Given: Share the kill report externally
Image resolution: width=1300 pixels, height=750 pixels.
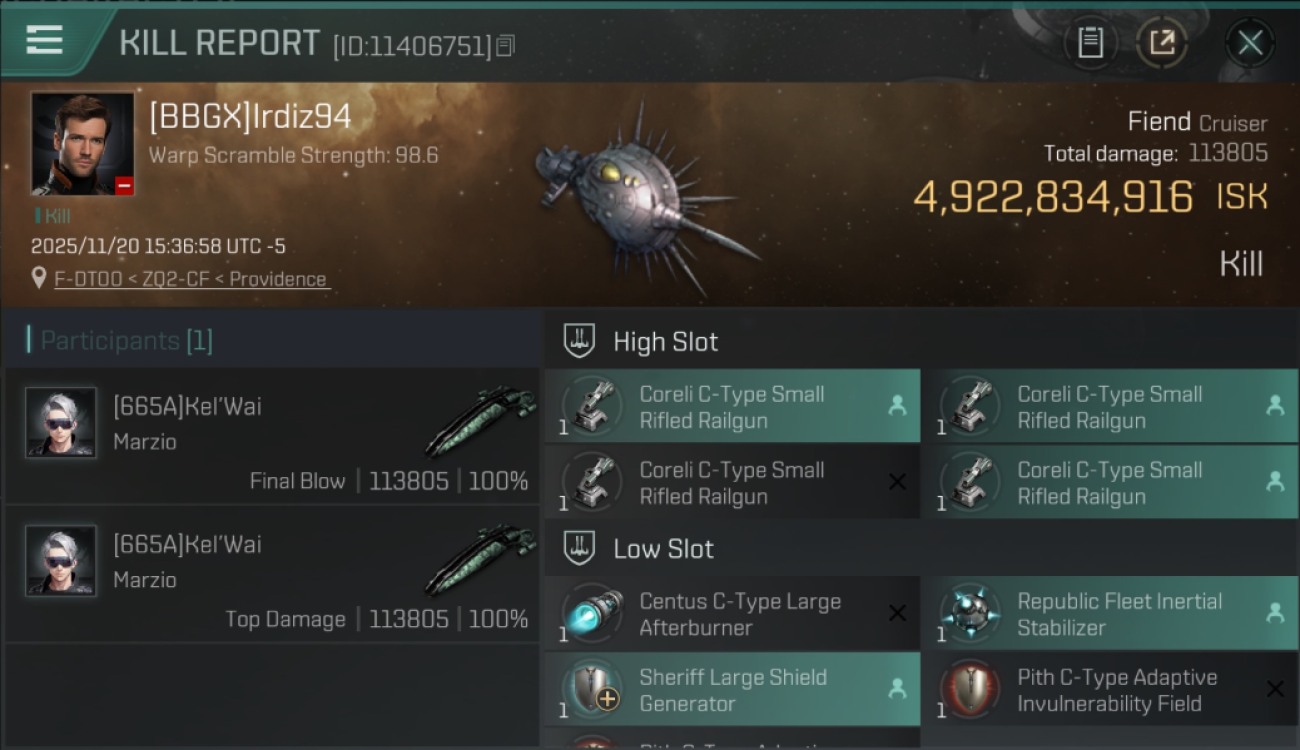Looking at the screenshot, I should 1162,43.
